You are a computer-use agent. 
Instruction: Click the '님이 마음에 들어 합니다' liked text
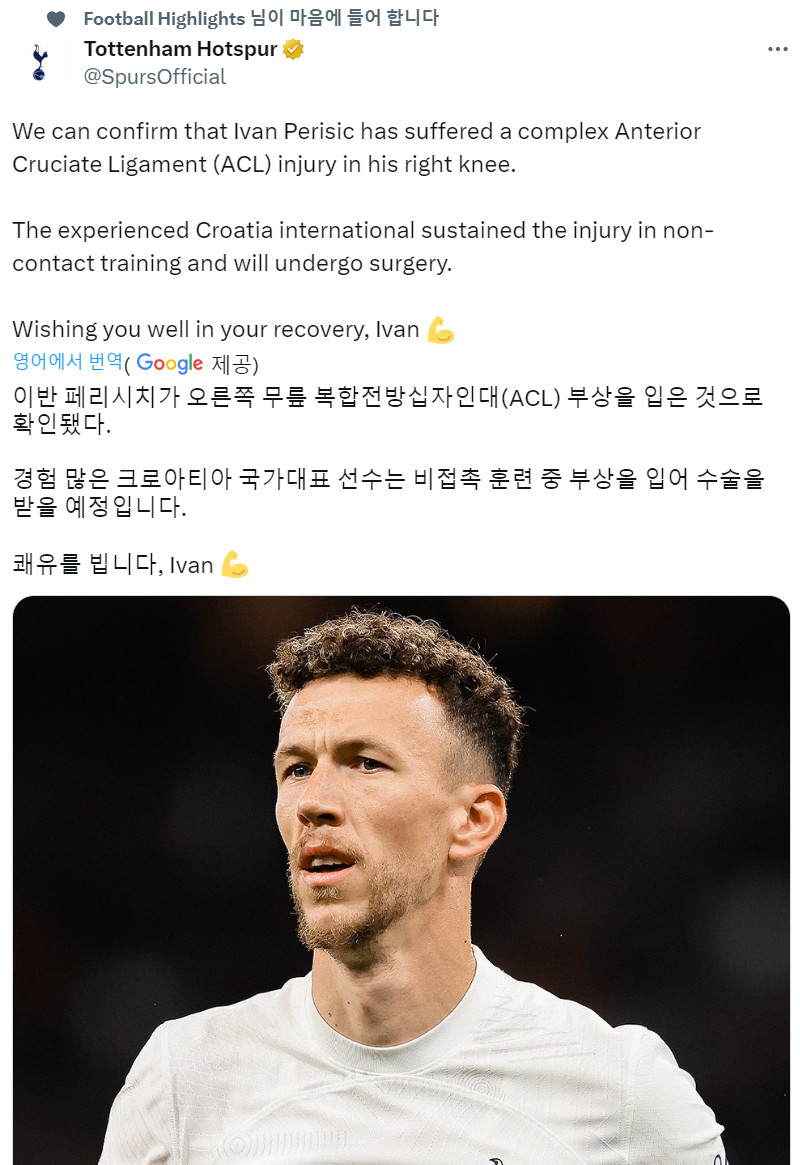345,18
